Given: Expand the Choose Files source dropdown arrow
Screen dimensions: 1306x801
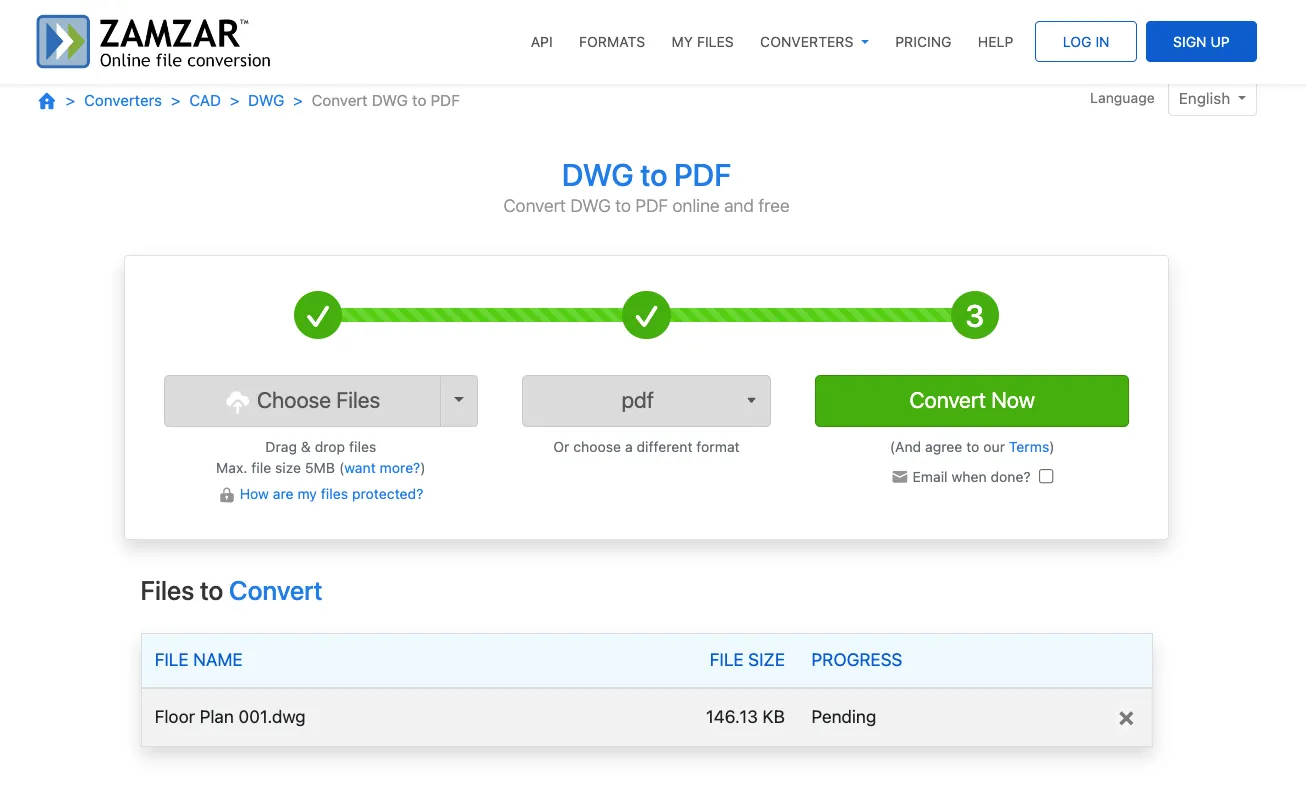Looking at the screenshot, I should [459, 400].
